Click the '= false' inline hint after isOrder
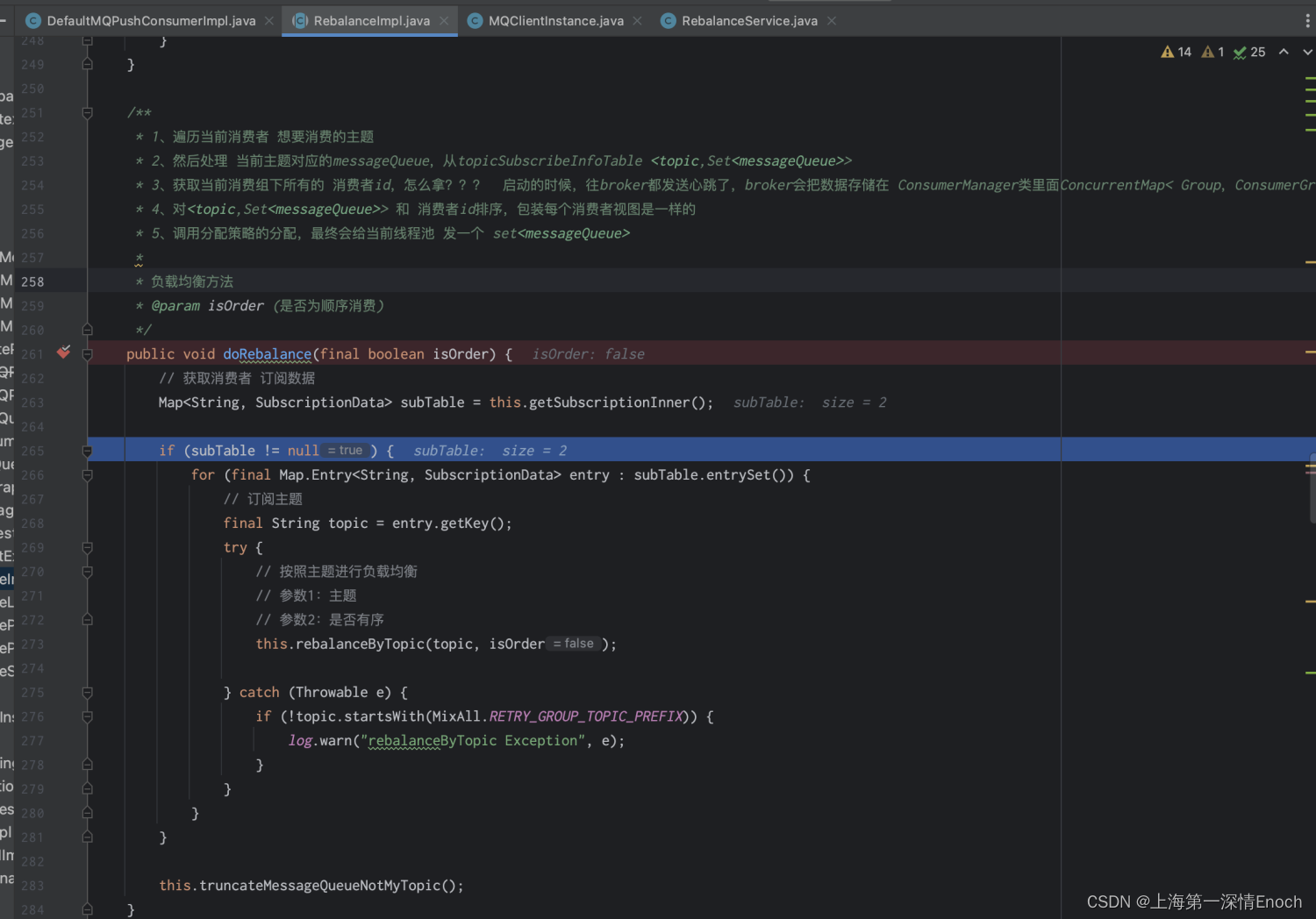This screenshot has height=919, width=1316. [573, 644]
